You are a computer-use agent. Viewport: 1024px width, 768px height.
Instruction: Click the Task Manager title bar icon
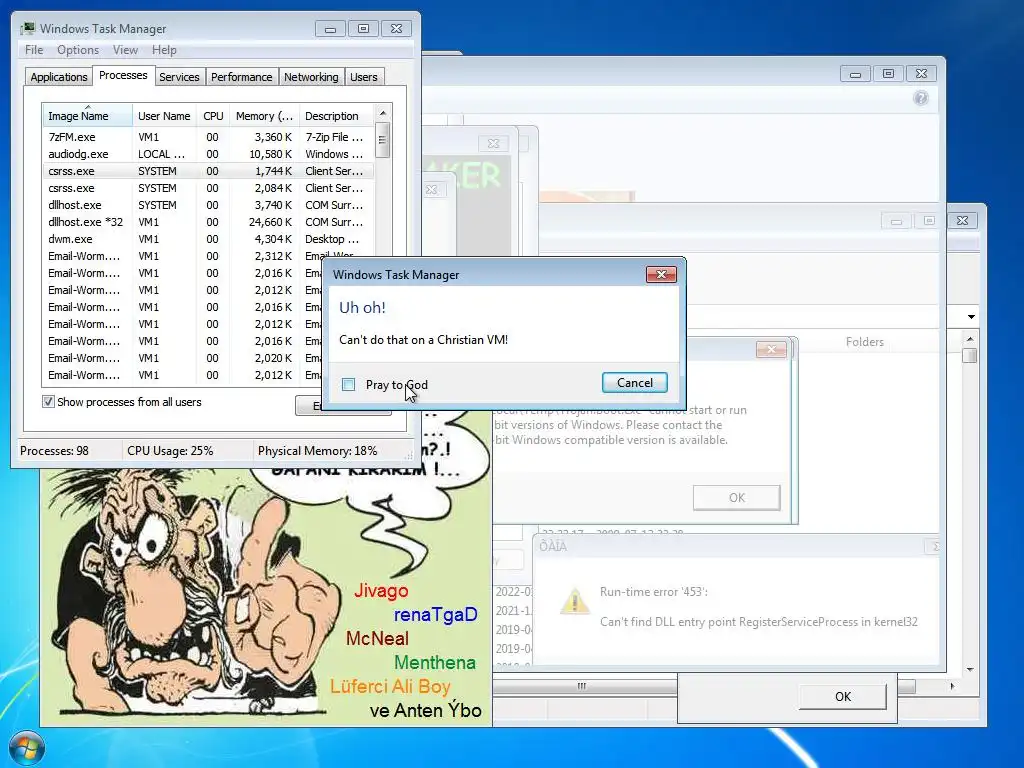click(x=27, y=29)
